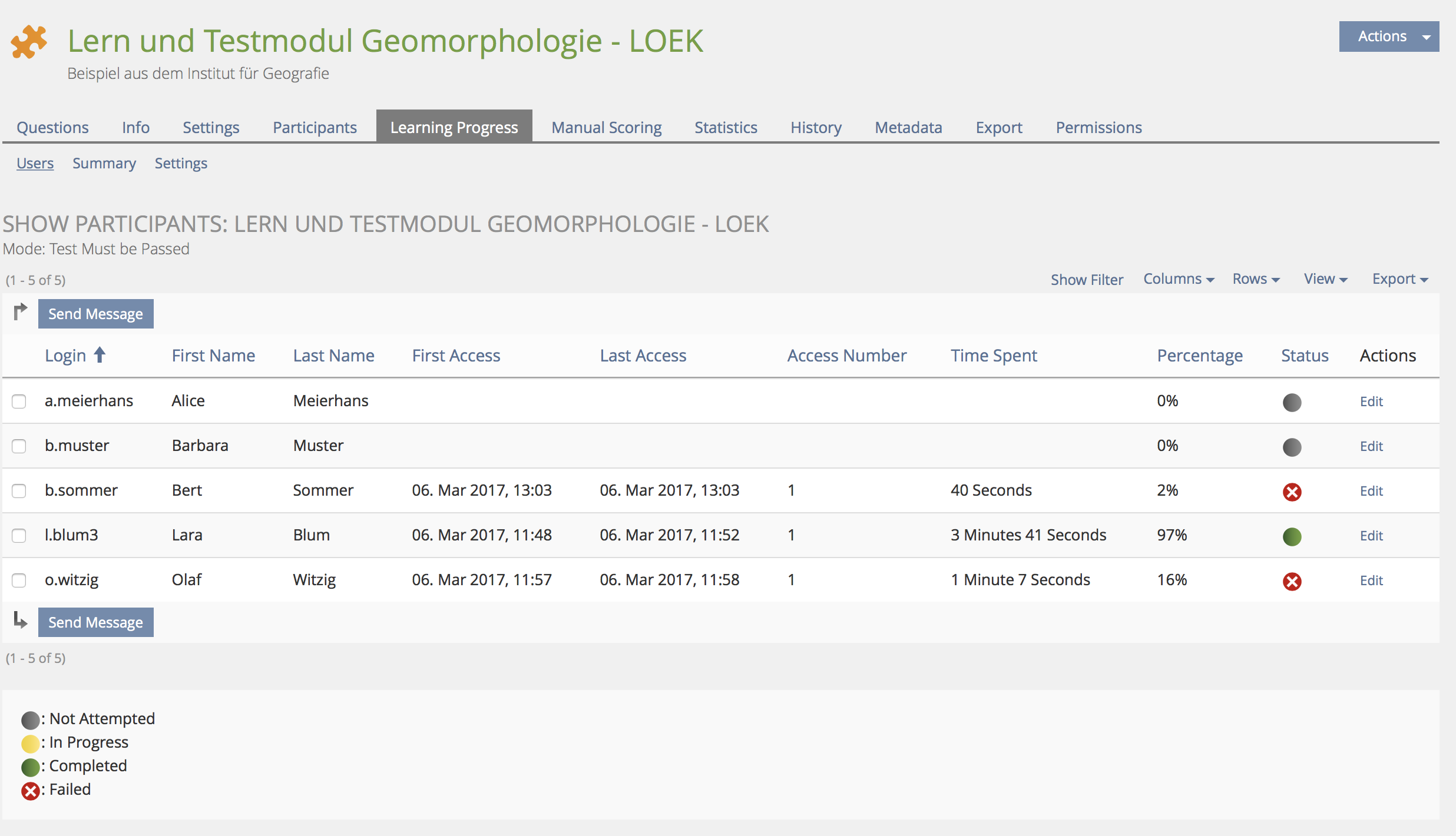Select the b.sommer row checkbox
The width and height of the screenshot is (1456, 836).
pyautogui.click(x=19, y=491)
